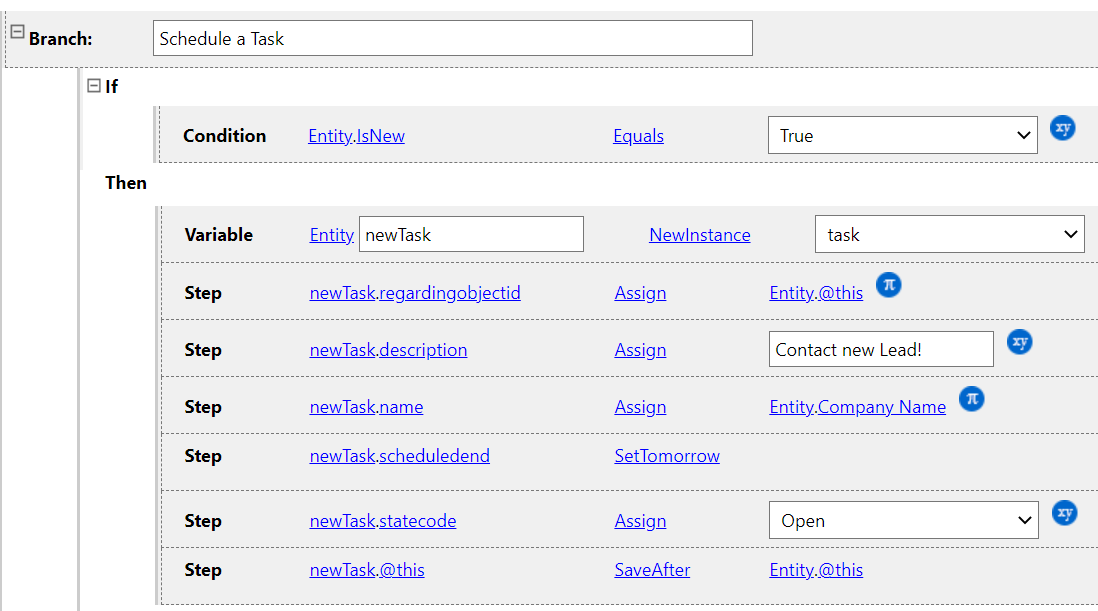1098x611 pixels.
Task: Click the newTask.scheduledend link
Action: pyautogui.click(x=399, y=456)
